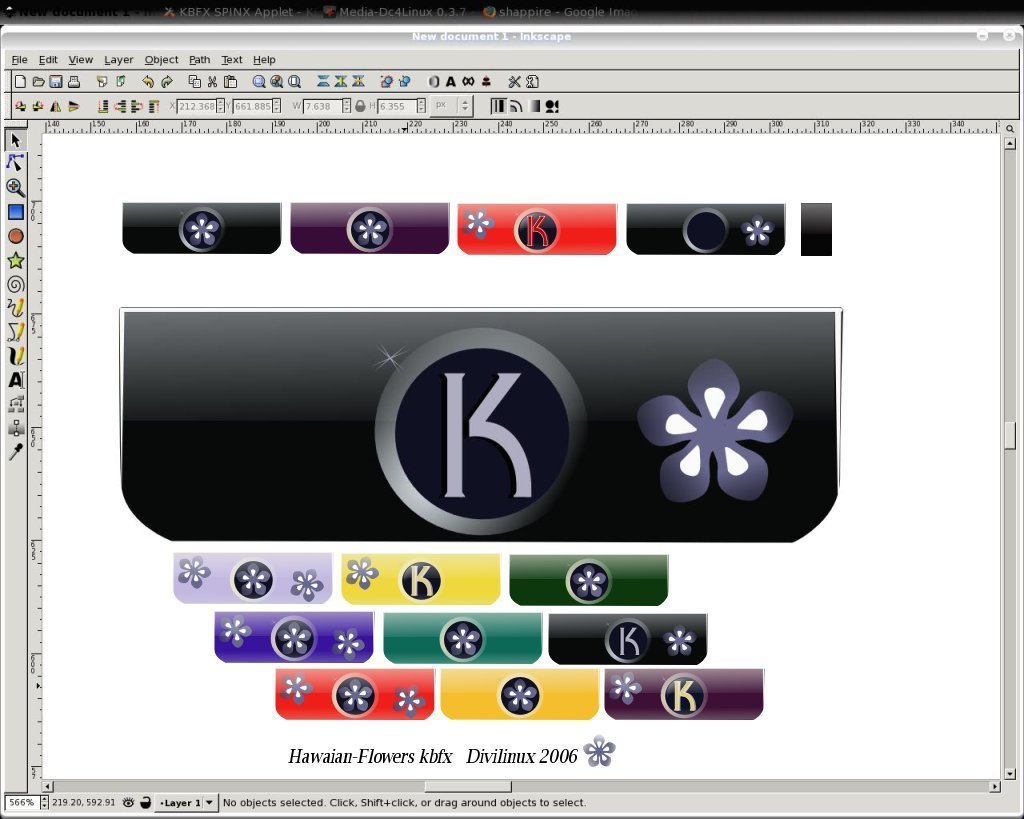The width and height of the screenshot is (1024, 819).
Task: Select the Freehand pencil tool
Action: (x=16, y=308)
